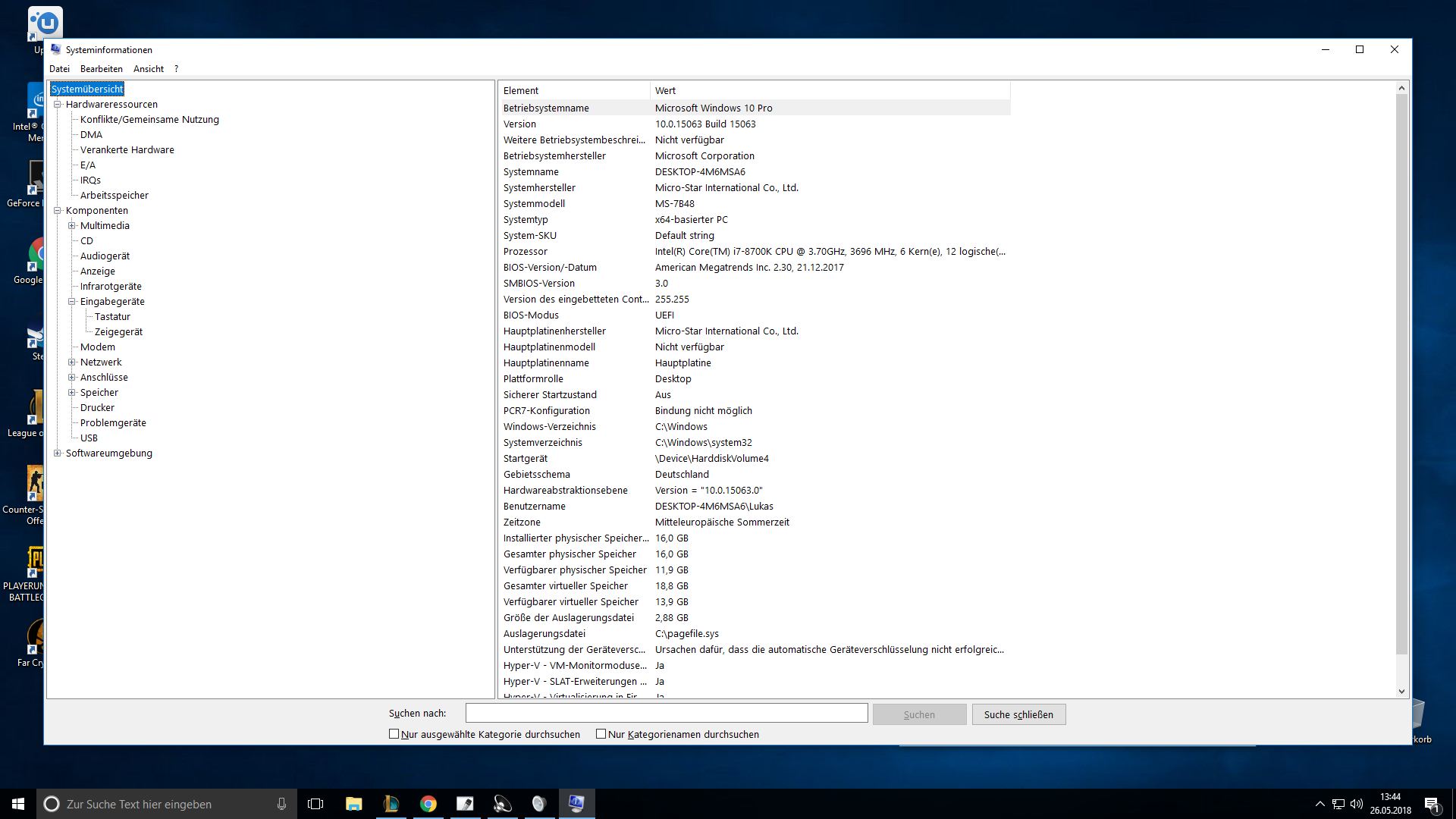1456x819 pixels.
Task: Click the volume speaker tray icon
Action: click(1357, 804)
